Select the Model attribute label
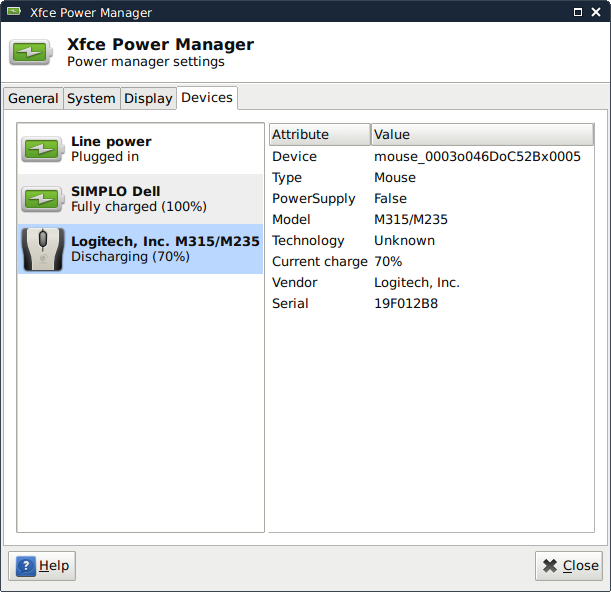Viewport: 611px width, 592px height. pos(291,220)
